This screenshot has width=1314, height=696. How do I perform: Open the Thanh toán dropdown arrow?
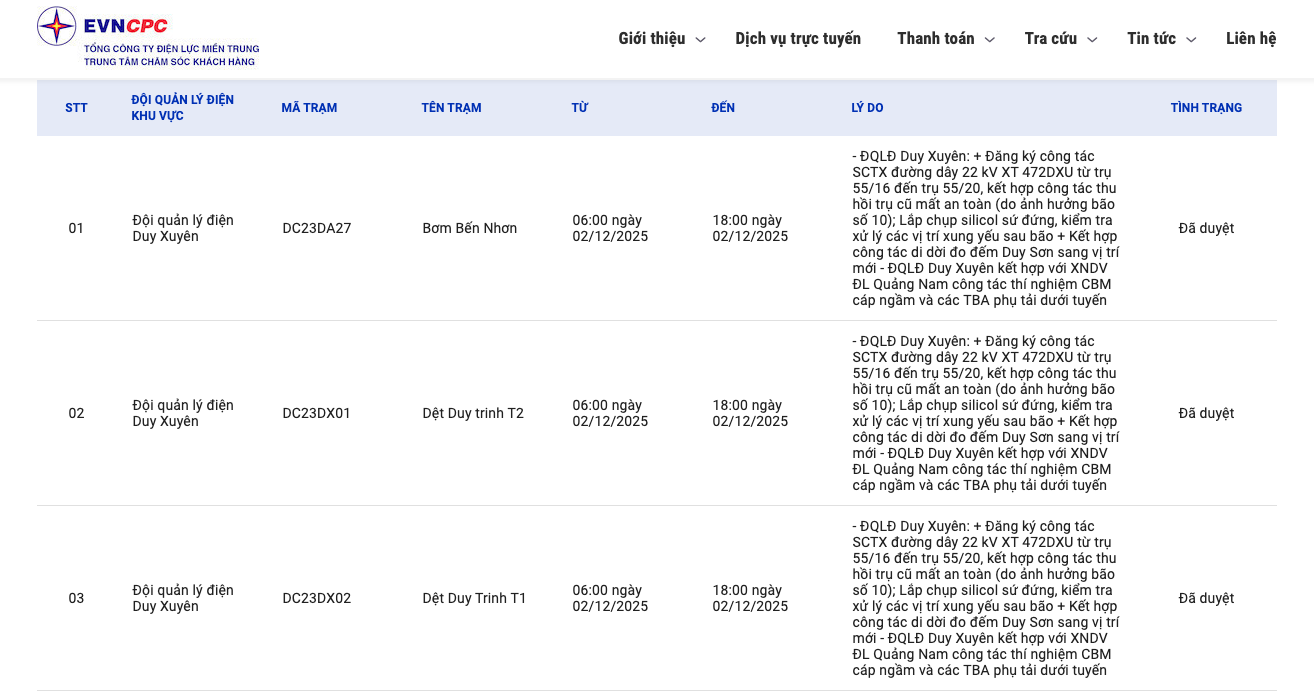tap(989, 40)
